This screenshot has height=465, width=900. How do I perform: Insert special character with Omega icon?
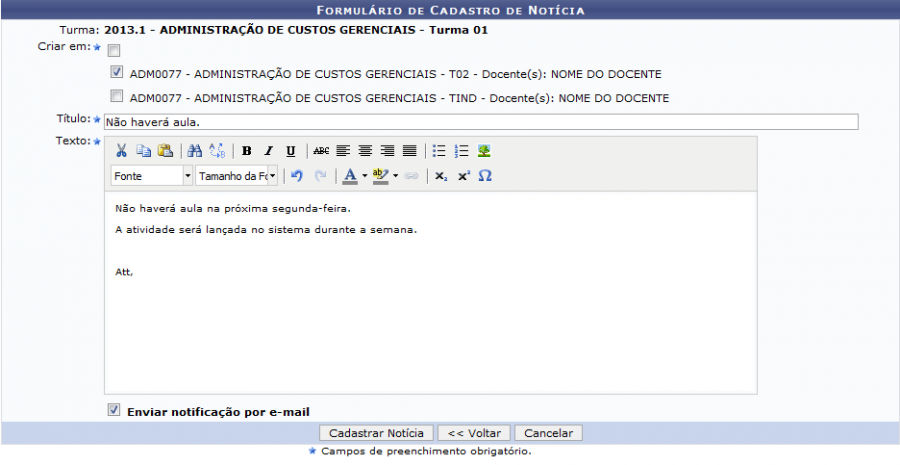485,176
